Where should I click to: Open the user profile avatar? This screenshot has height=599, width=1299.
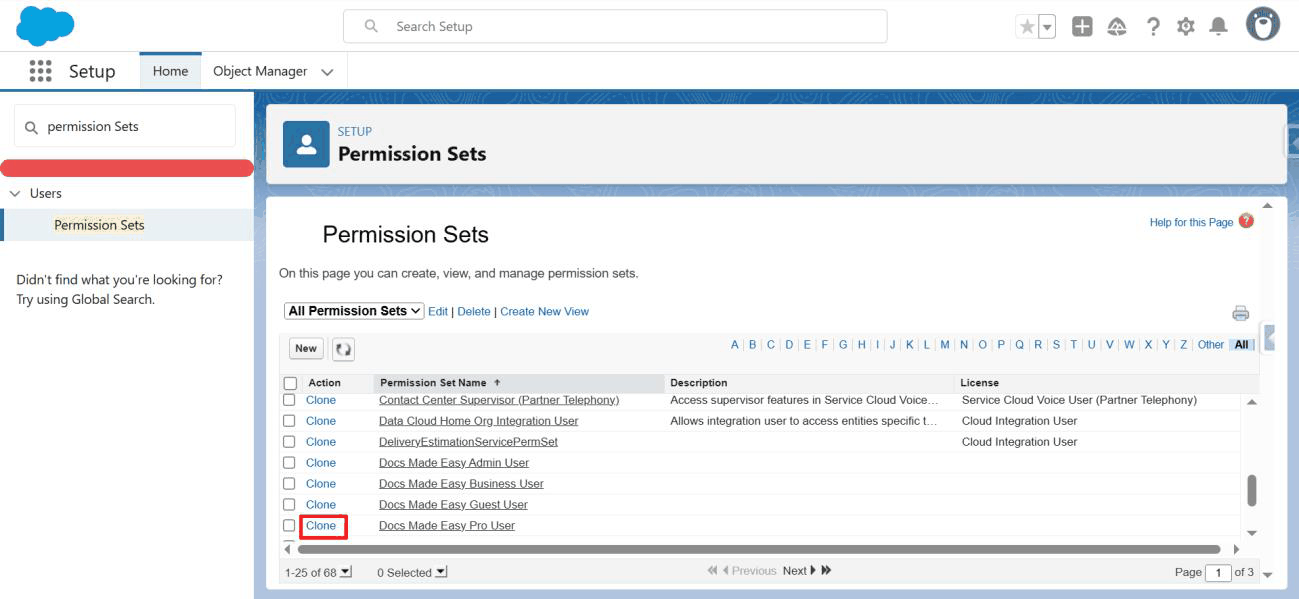click(x=1263, y=25)
